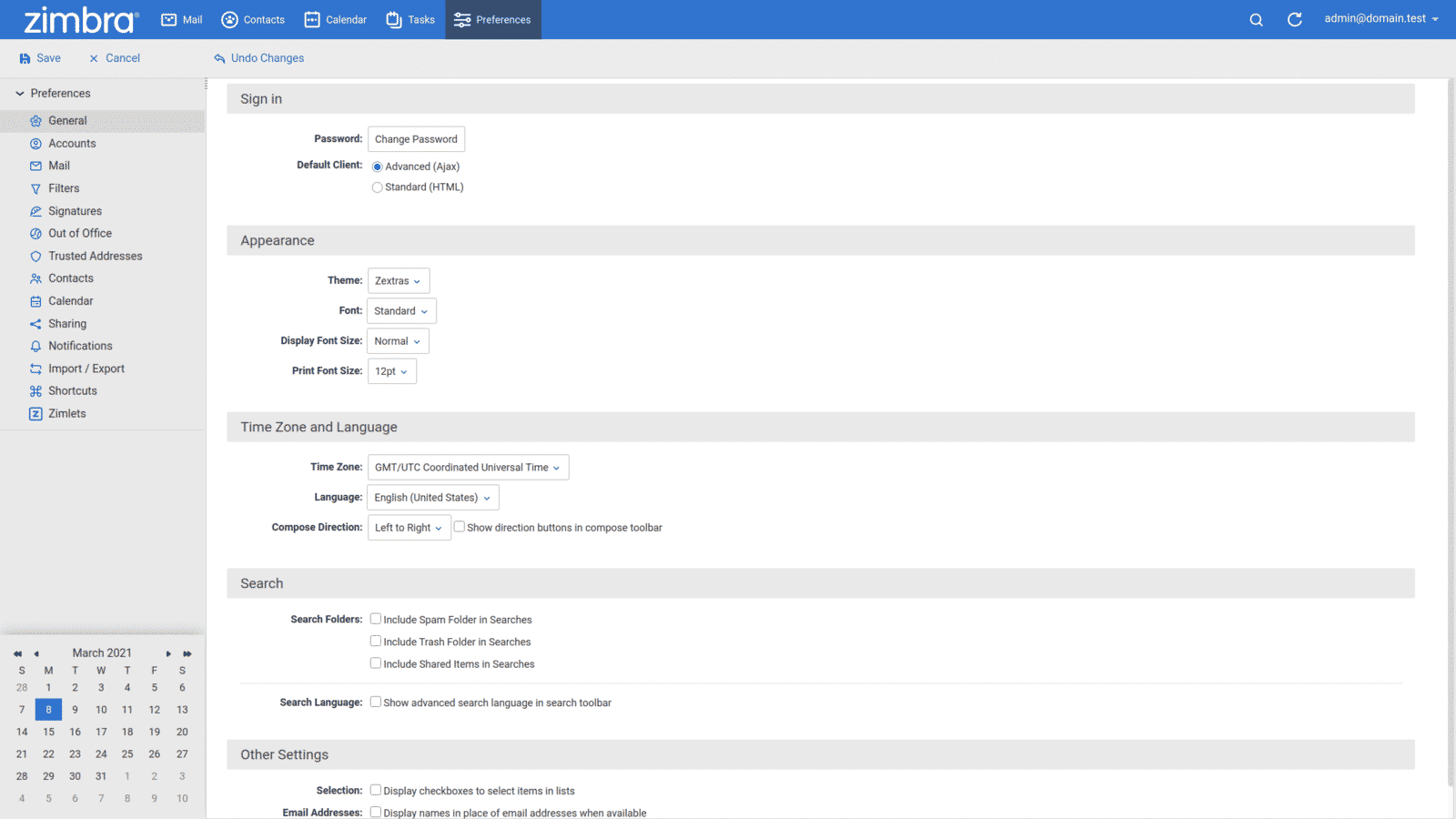
Task: Select the Contacts icon in the sidebar
Action: (35, 278)
